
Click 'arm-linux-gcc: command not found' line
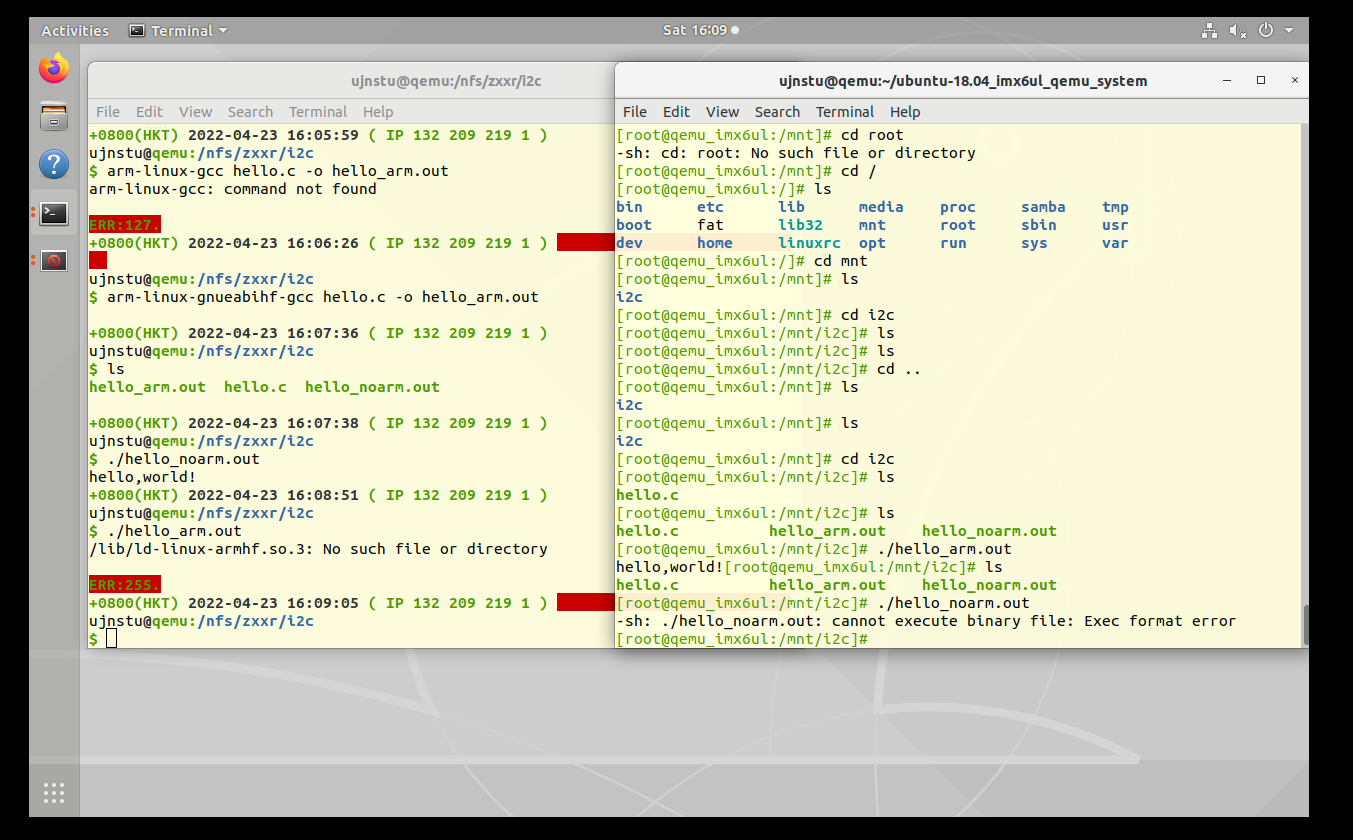(233, 189)
